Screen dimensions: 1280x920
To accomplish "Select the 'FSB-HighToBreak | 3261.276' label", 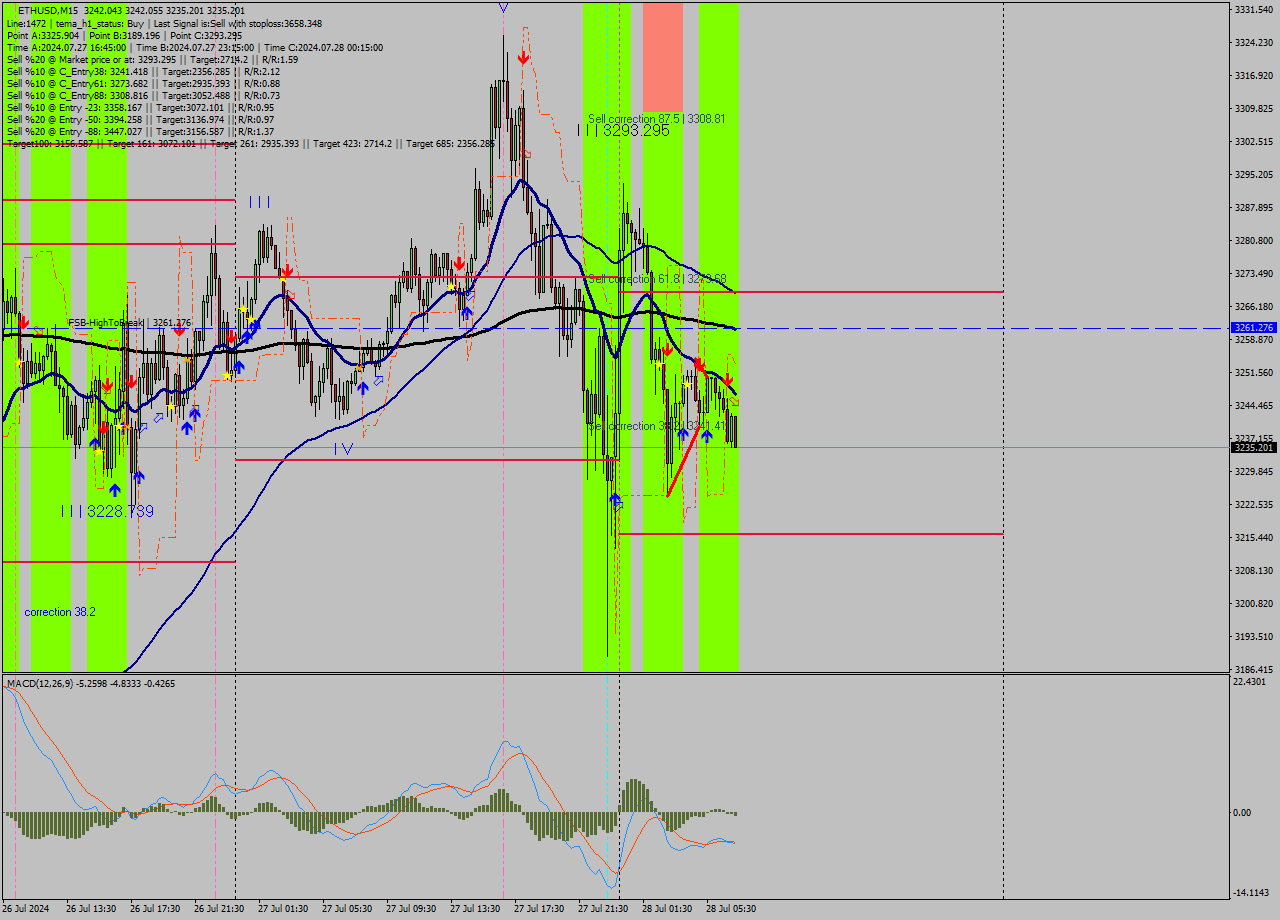I will tap(129, 322).
